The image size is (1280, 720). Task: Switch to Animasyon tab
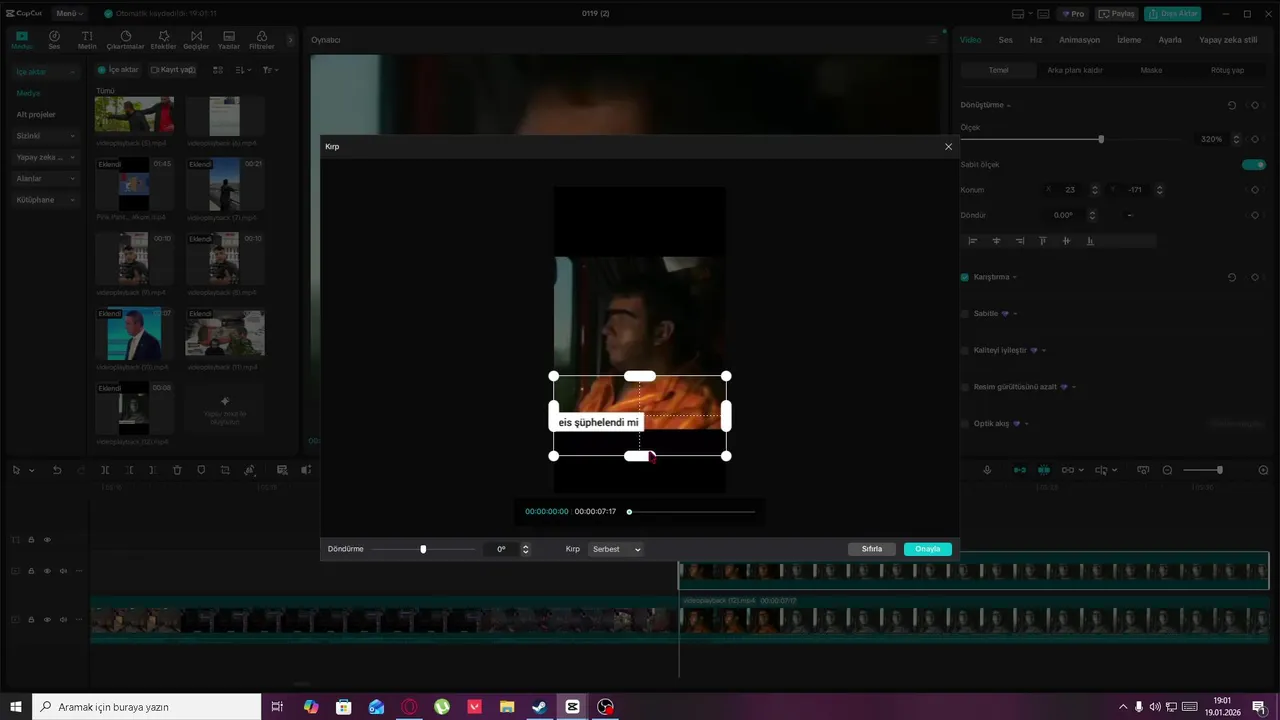(x=1079, y=40)
